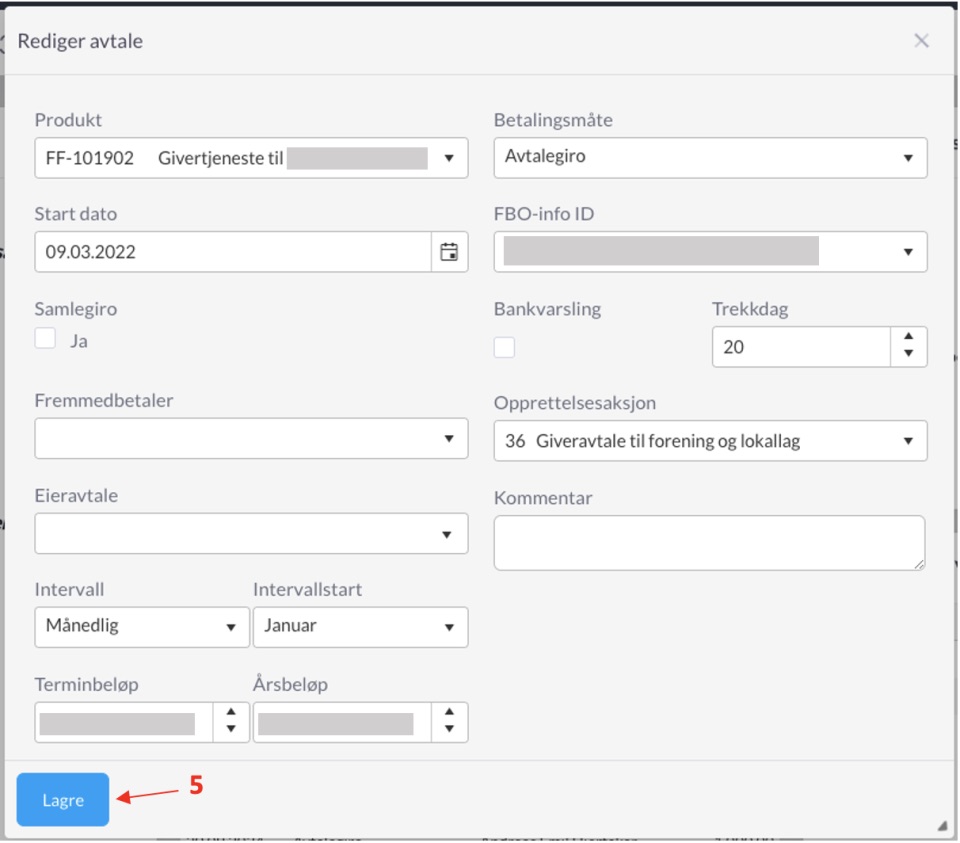The height and width of the screenshot is (843, 960).
Task: Increase the Trekkdag value
Action: pyautogui.click(x=908, y=338)
